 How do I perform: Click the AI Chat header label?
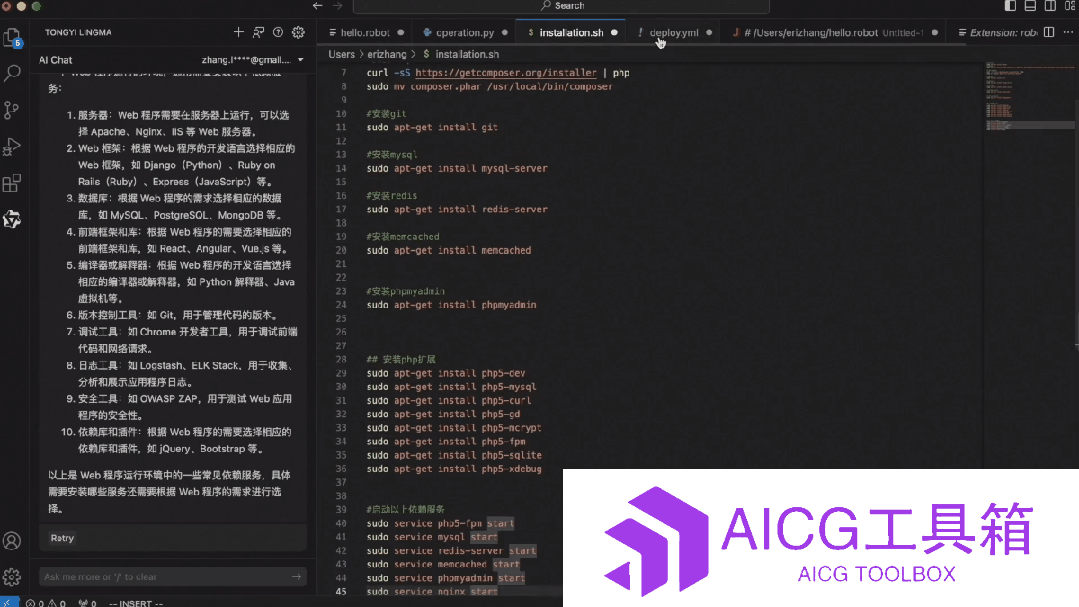pos(55,60)
